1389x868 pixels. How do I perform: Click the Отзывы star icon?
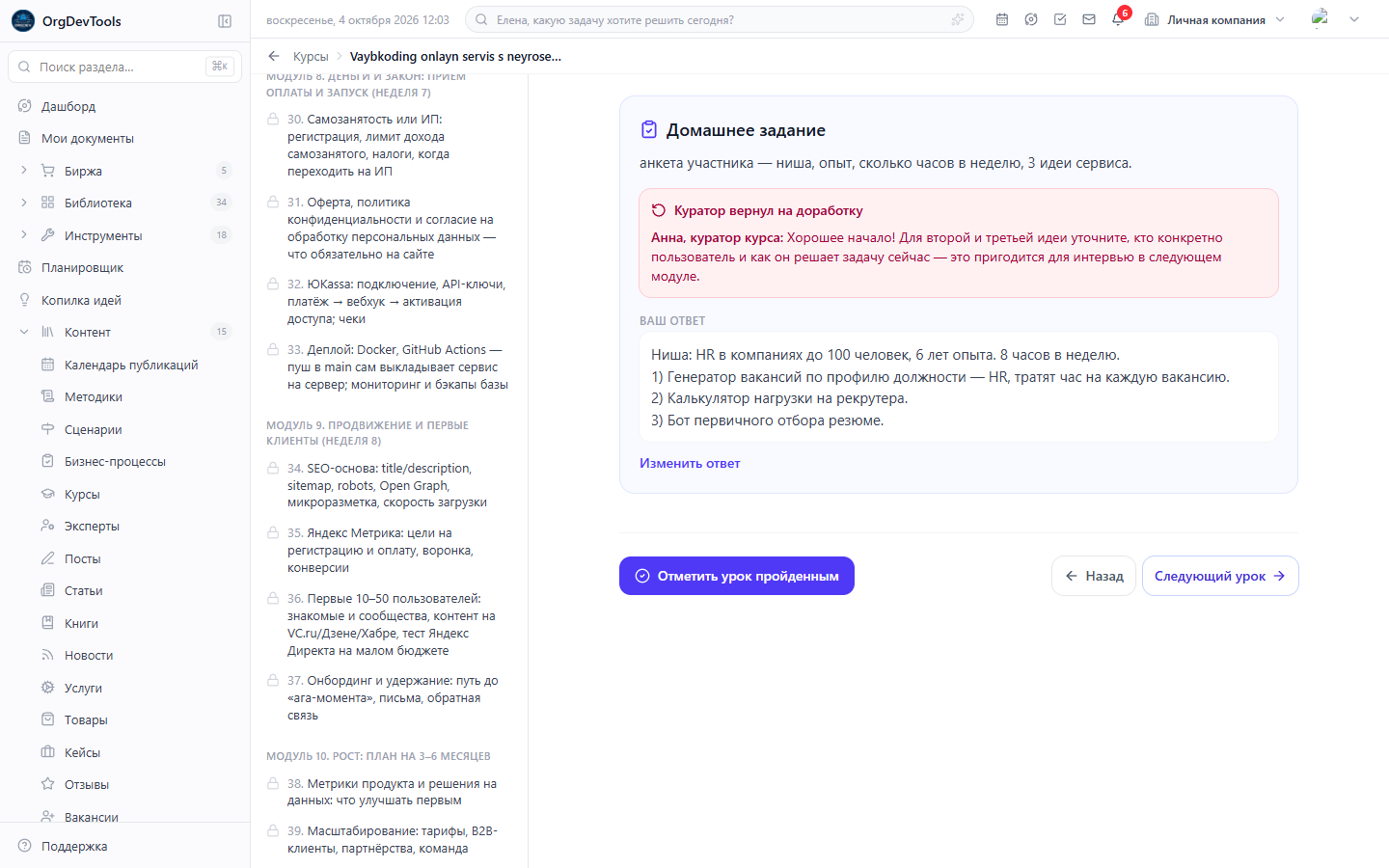[47, 784]
